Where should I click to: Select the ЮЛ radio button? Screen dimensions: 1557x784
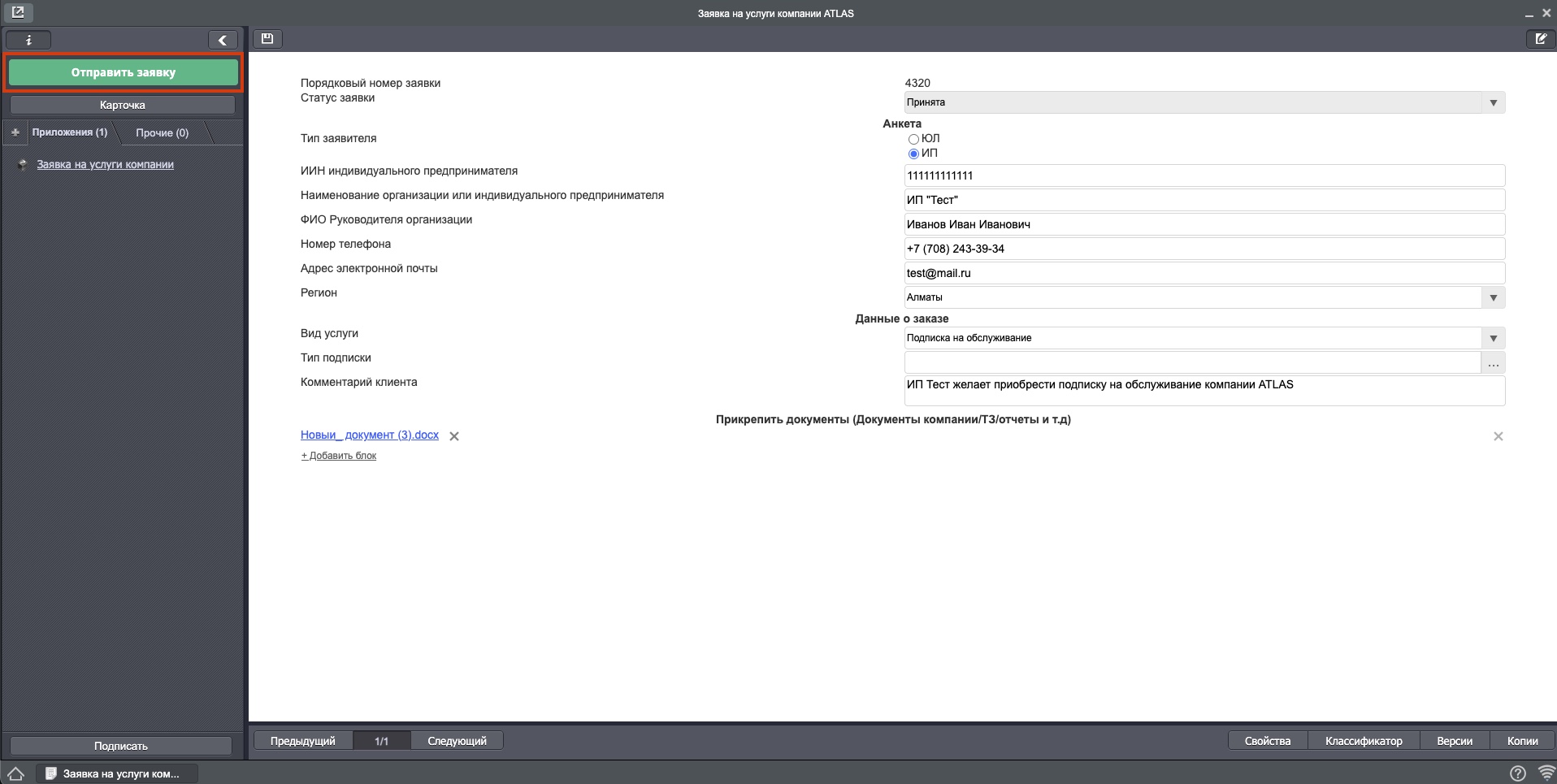913,139
